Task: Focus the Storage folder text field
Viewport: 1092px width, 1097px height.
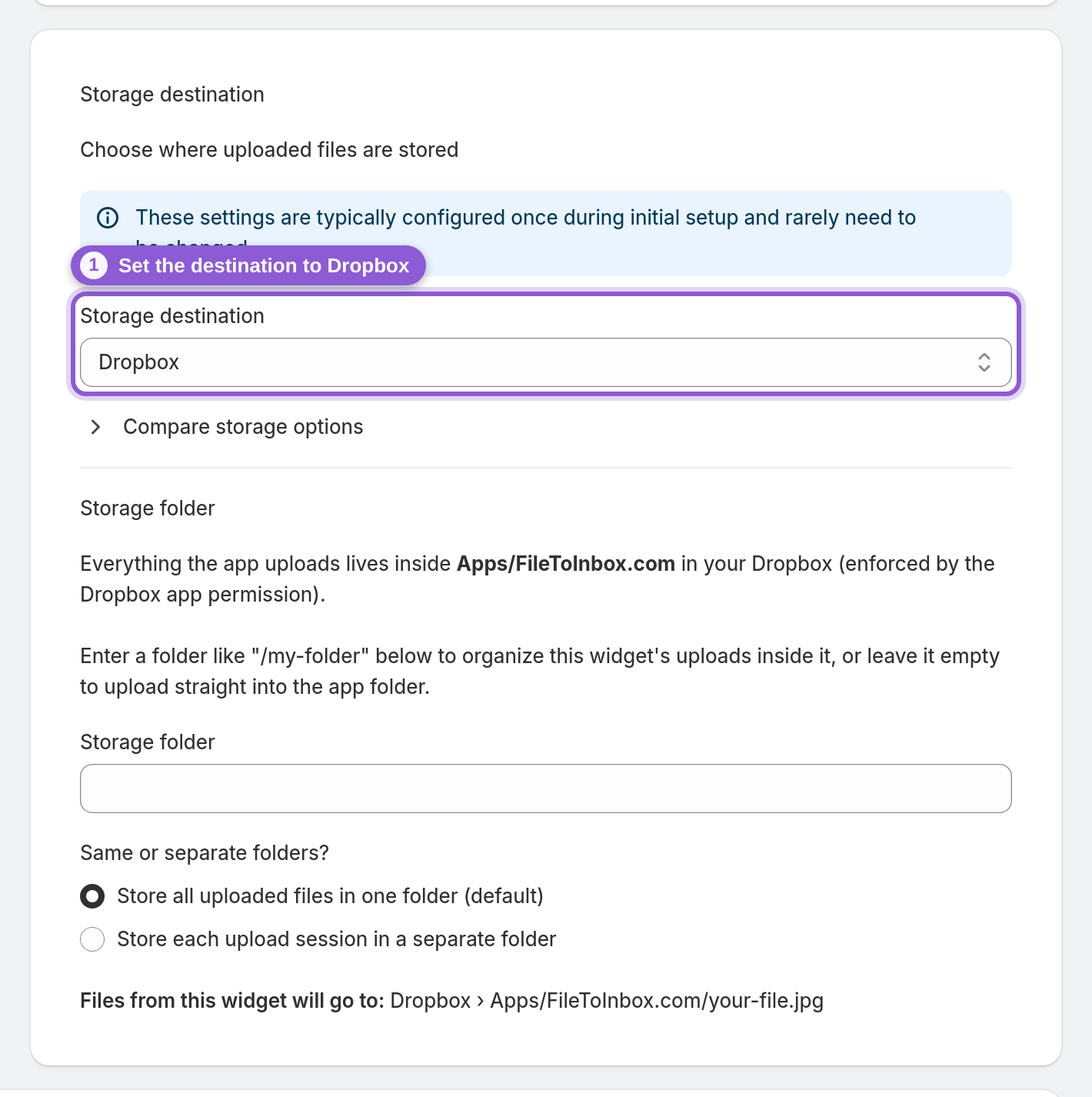Action: 545,789
